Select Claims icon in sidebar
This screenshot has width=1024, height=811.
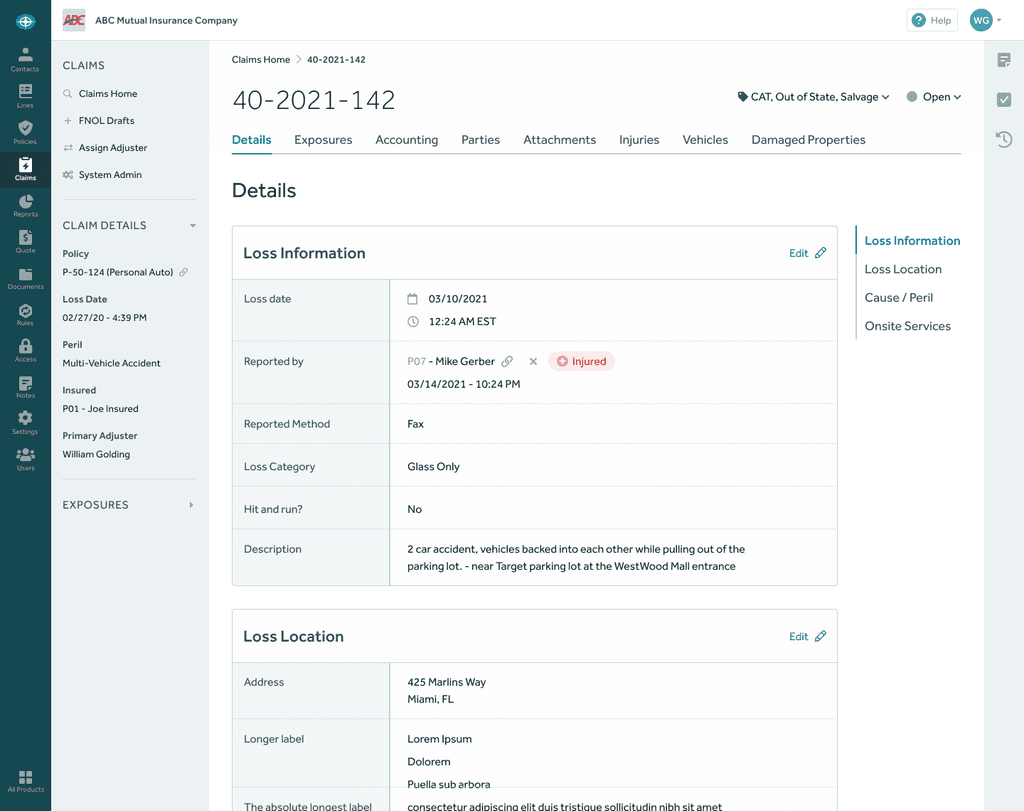click(x=25, y=169)
